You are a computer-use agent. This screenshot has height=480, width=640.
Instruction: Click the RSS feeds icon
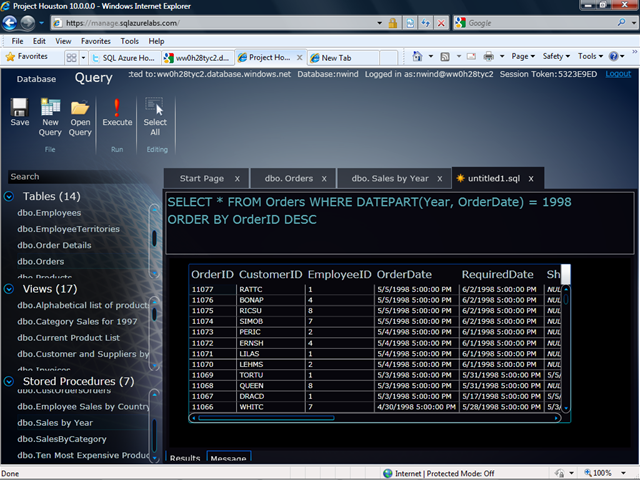445,56
